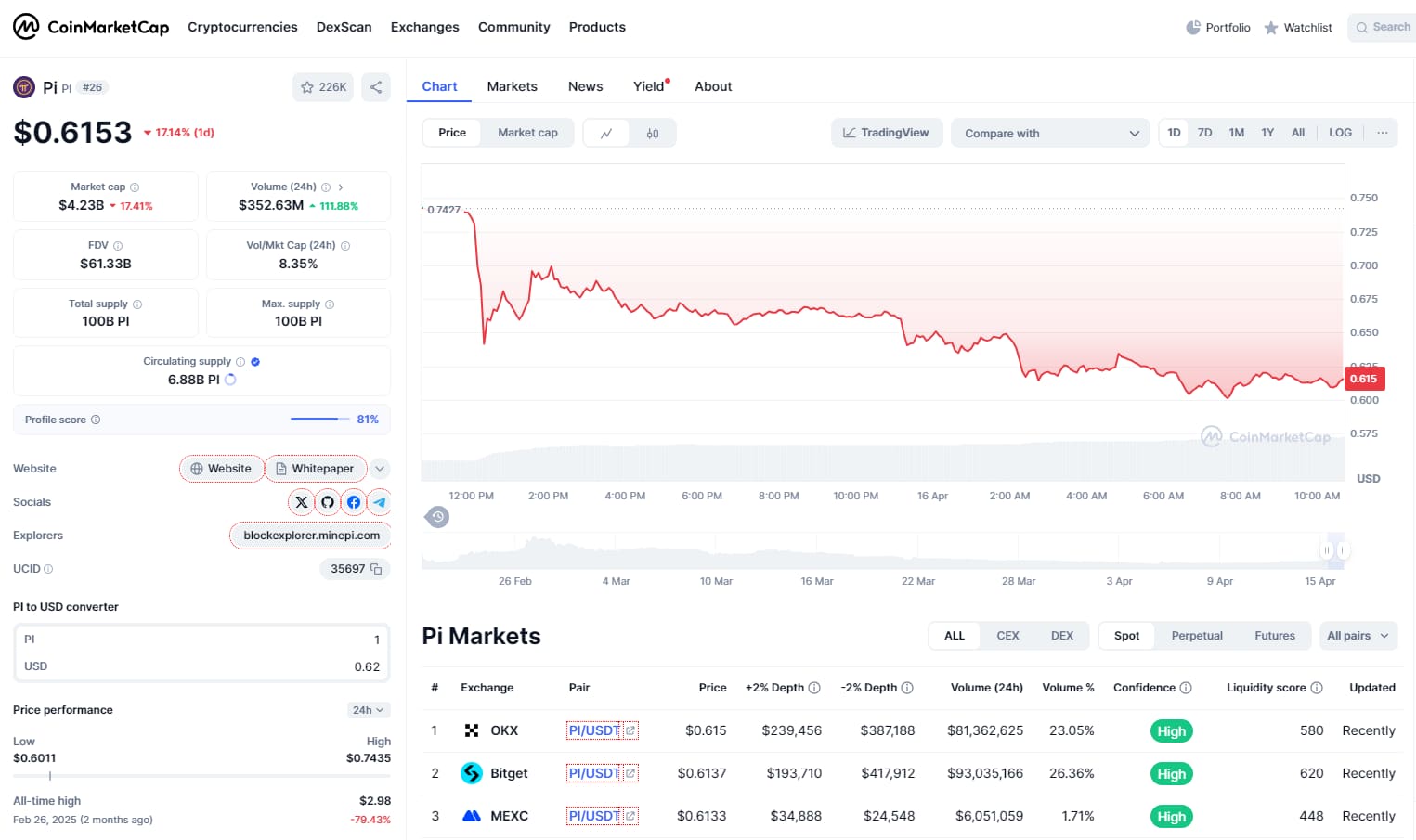
Task: Open chart more options ellipsis
Action: [1382, 133]
